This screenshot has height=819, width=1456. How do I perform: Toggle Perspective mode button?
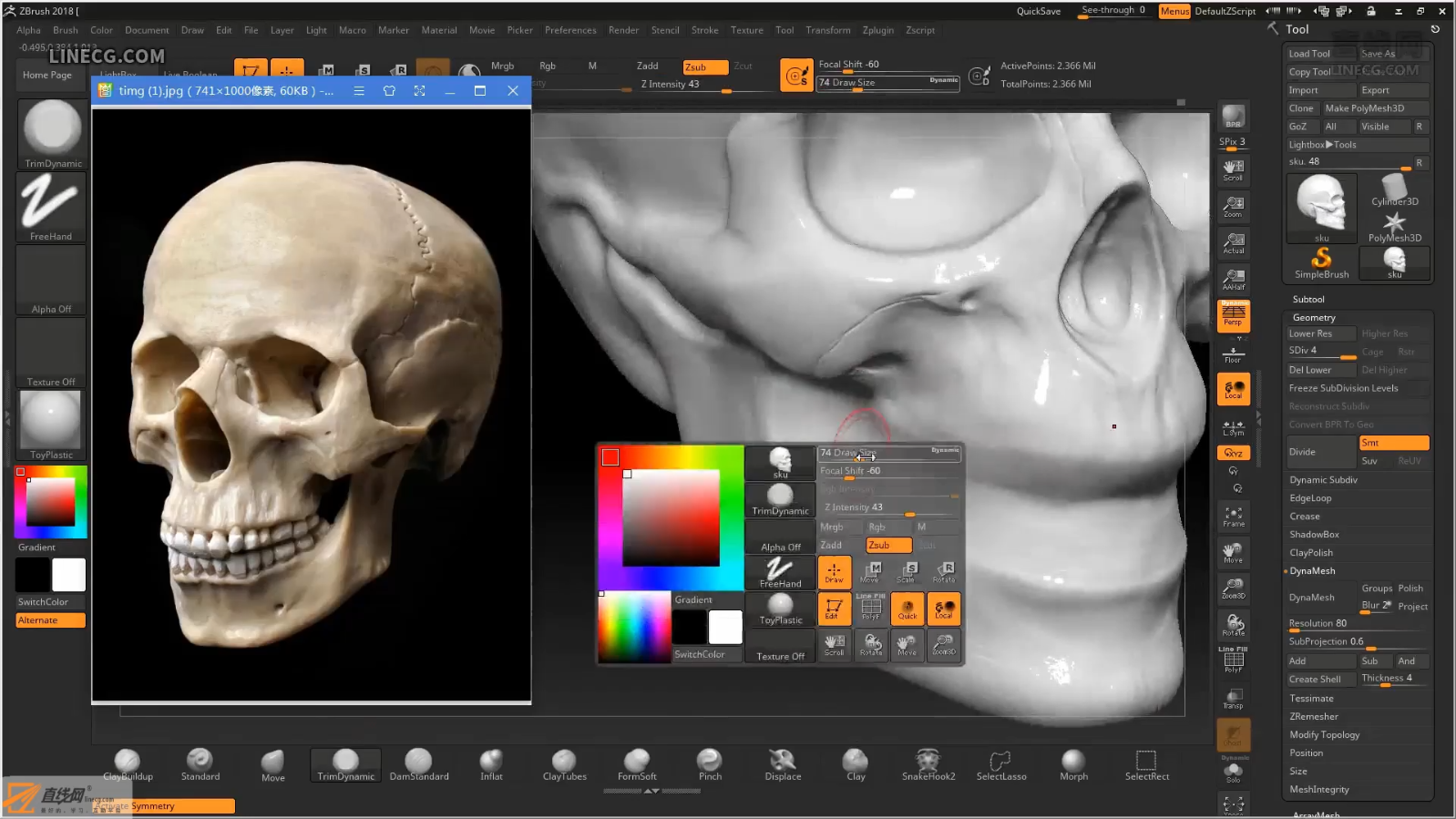click(1233, 315)
